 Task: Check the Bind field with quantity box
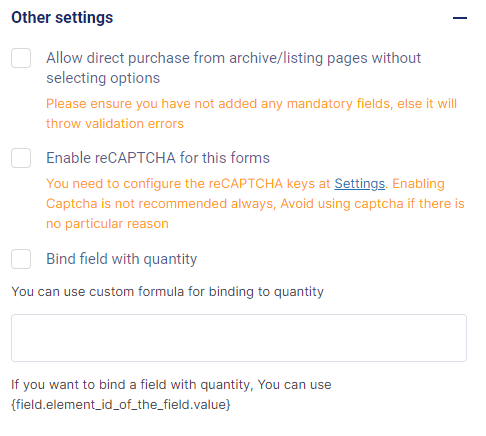click(21, 259)
